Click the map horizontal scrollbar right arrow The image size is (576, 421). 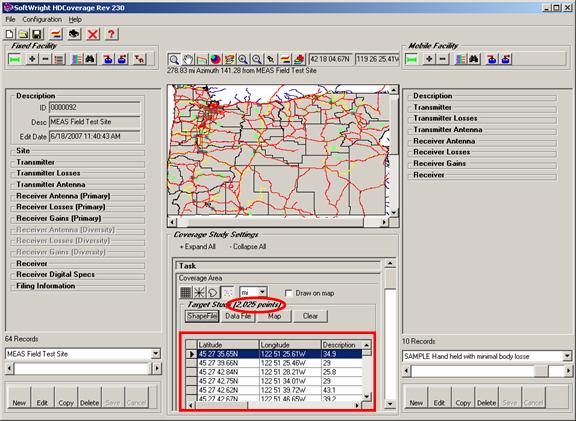(384, 222)
